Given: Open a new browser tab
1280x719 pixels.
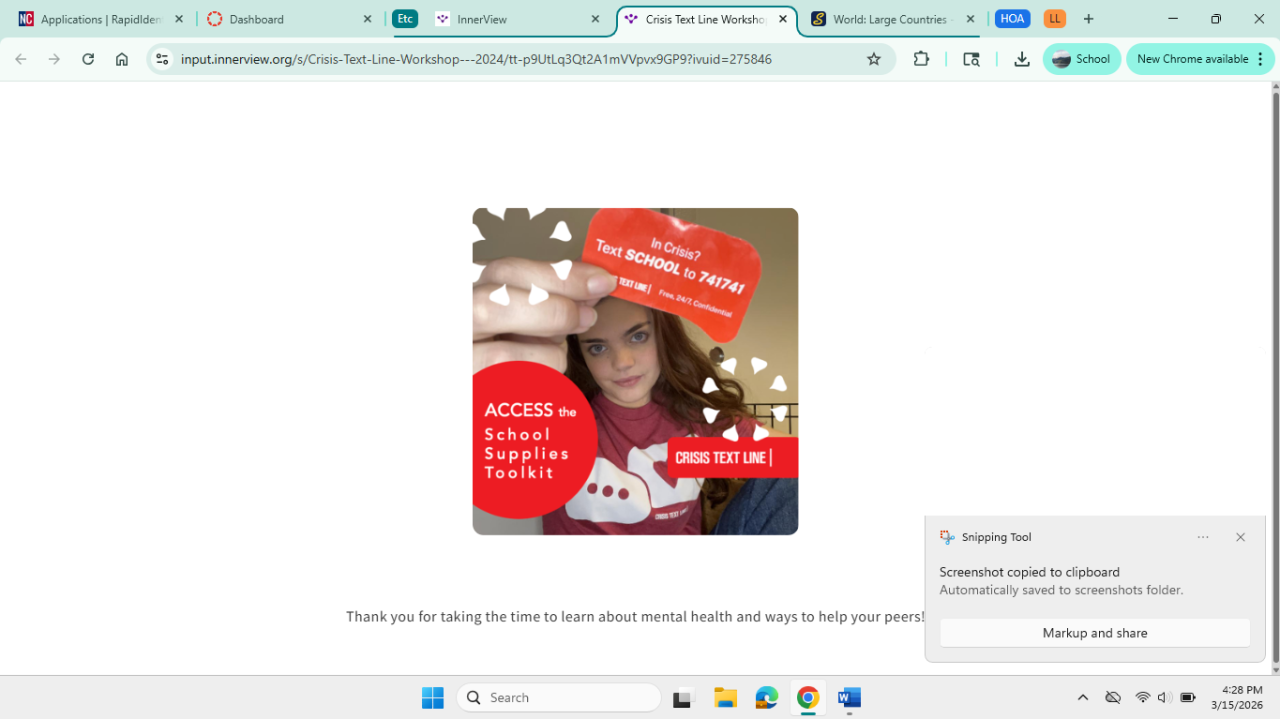Looking at the screenshot, I should click(1089, 19).
